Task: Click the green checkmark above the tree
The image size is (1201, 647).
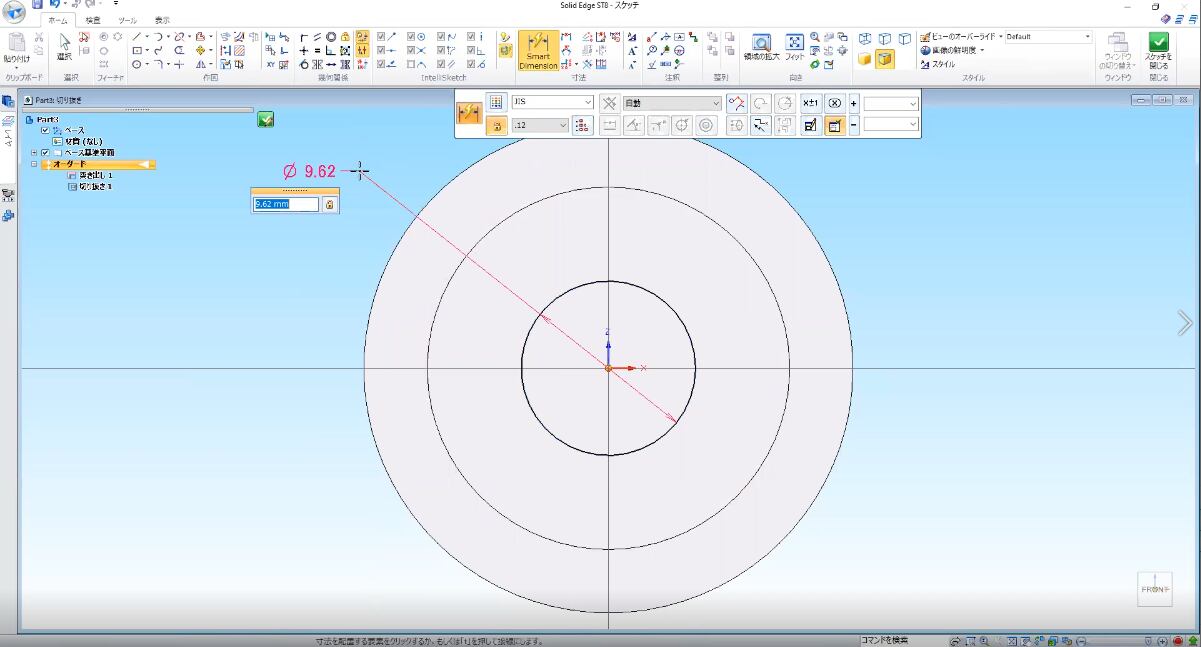Action: coord(265,120)
